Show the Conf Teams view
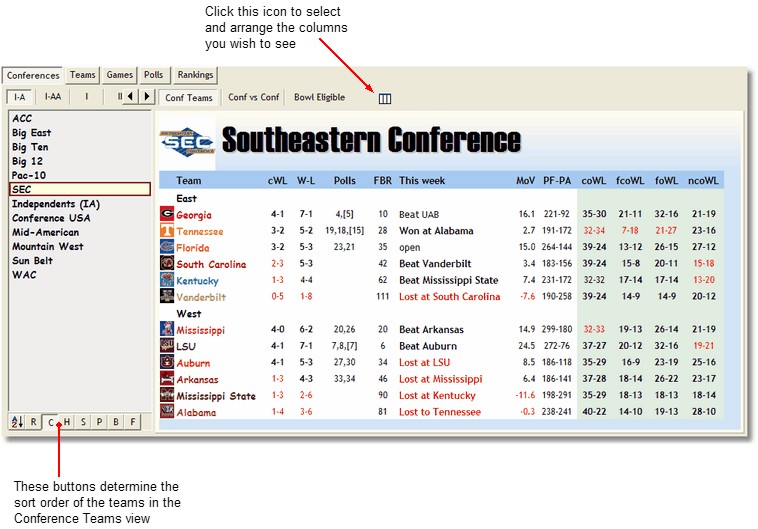758x529 pixels. point(189,98)
